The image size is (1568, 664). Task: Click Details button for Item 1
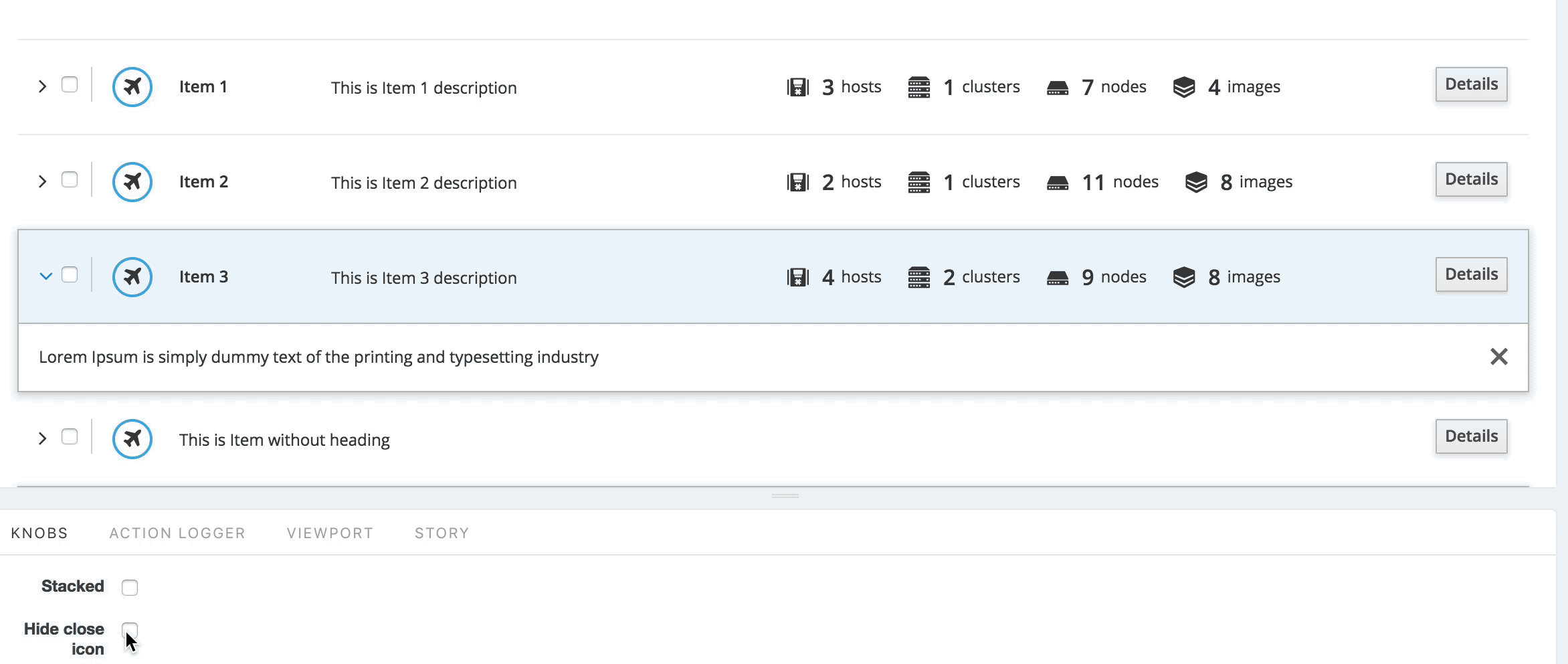1471,84
